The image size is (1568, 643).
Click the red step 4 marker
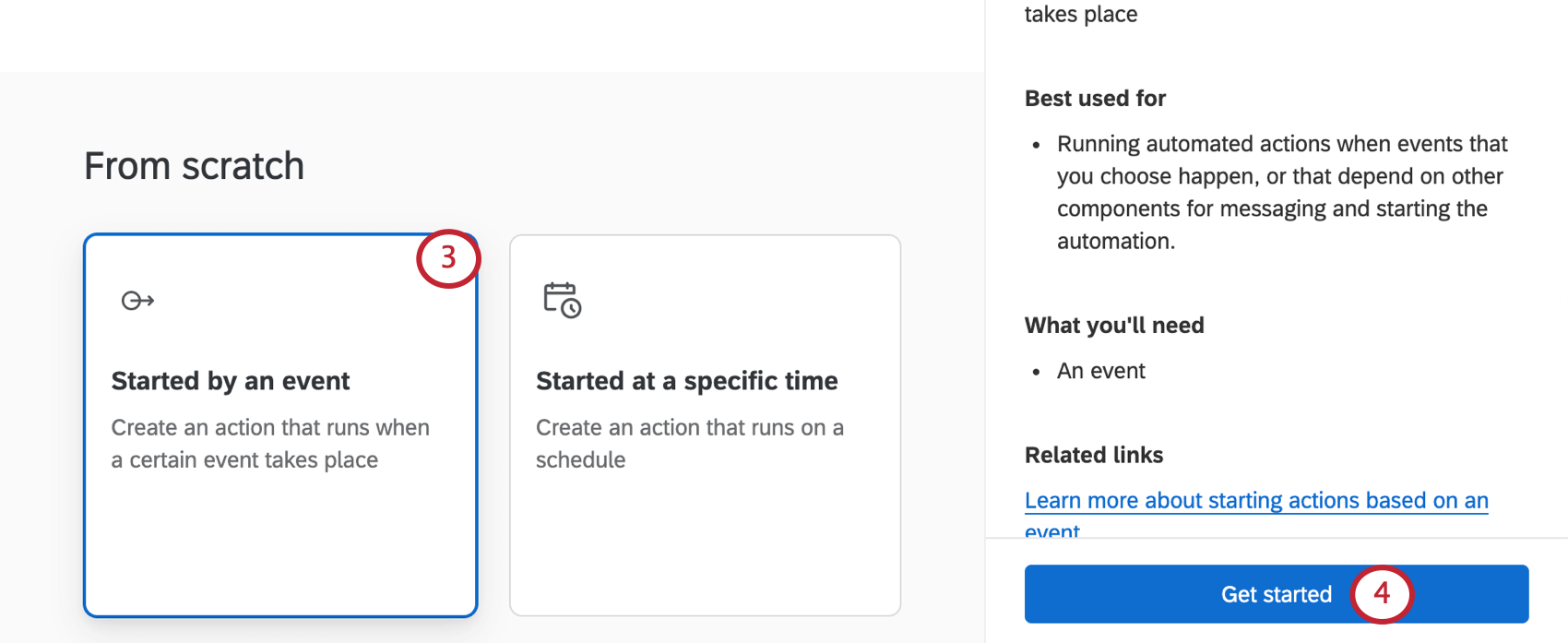pos(1381,593)
